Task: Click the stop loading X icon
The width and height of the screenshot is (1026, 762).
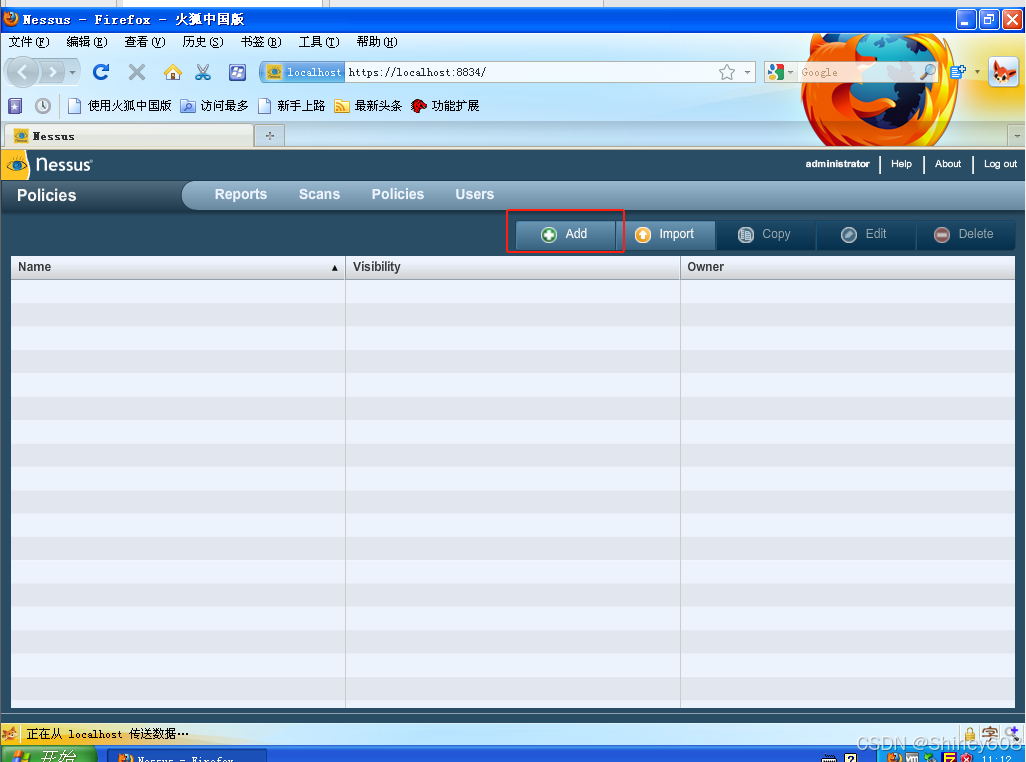Action: 137,72
